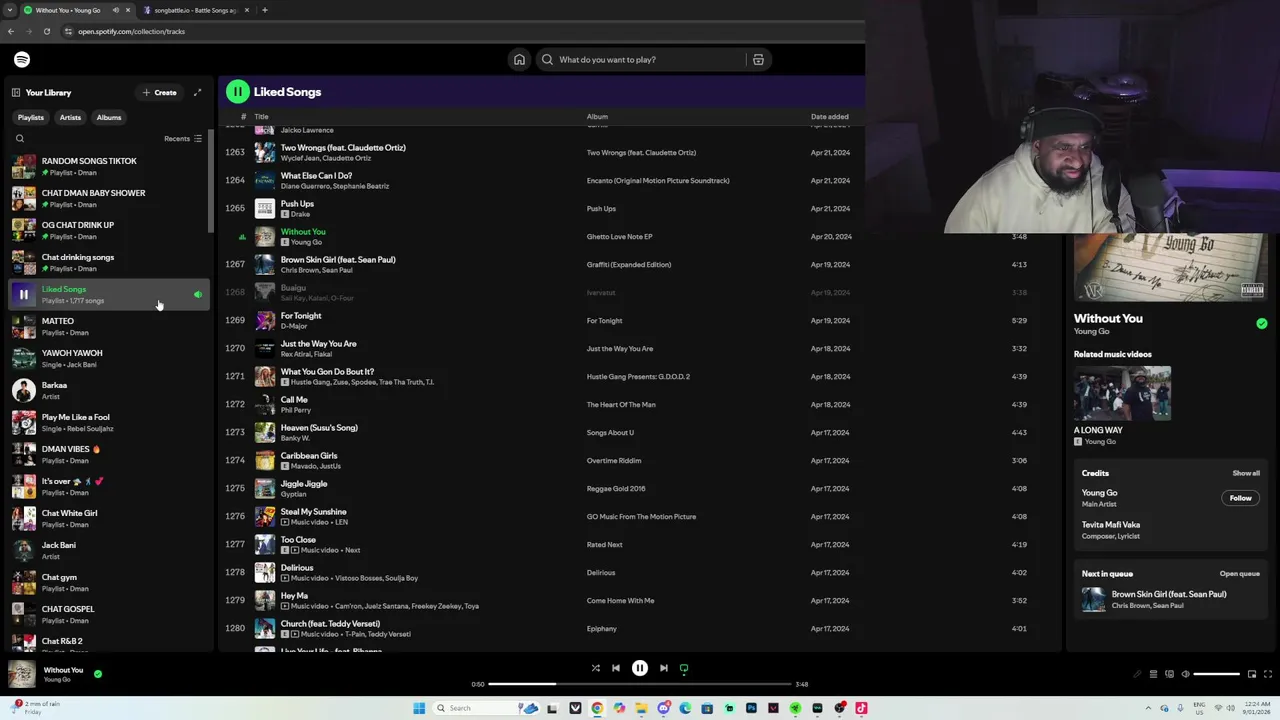Toggle lyrics microphone icon in player bar

(1137, 674)
